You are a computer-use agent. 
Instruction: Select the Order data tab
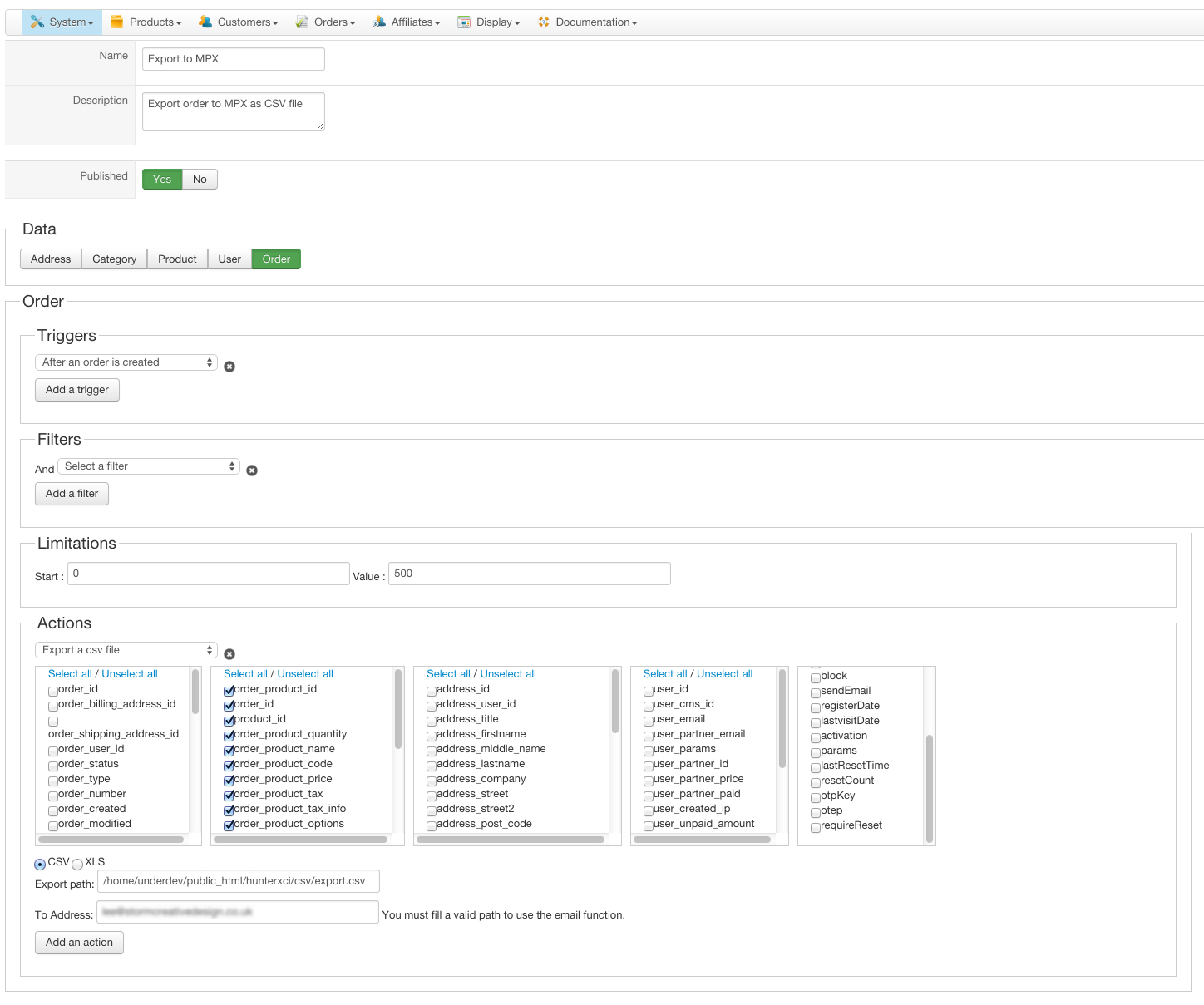tap(276, 259)
